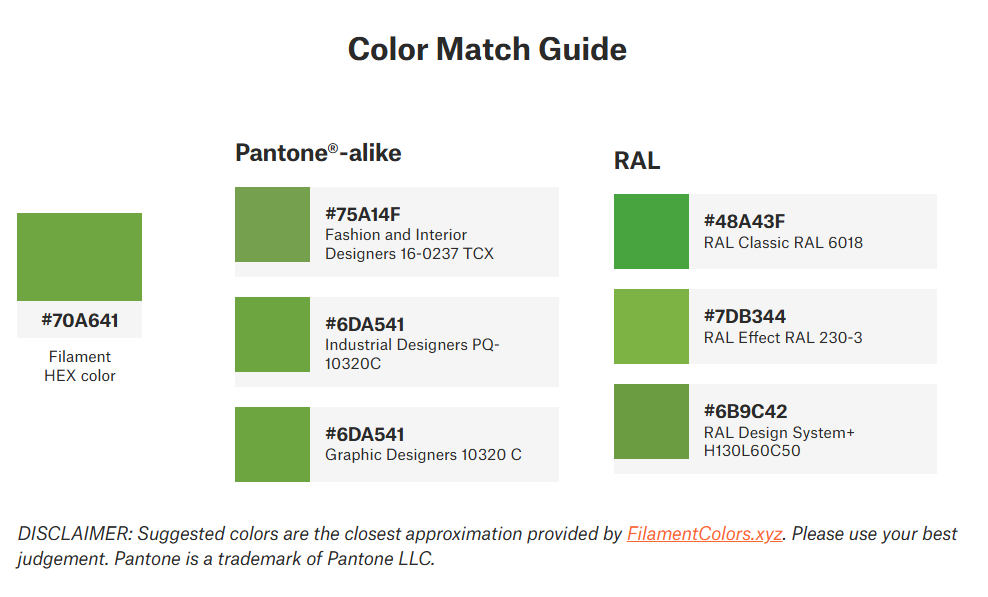Click the RAL section heading
The height and width of the screenshot is (597, 988).
(x=637, y=160)
